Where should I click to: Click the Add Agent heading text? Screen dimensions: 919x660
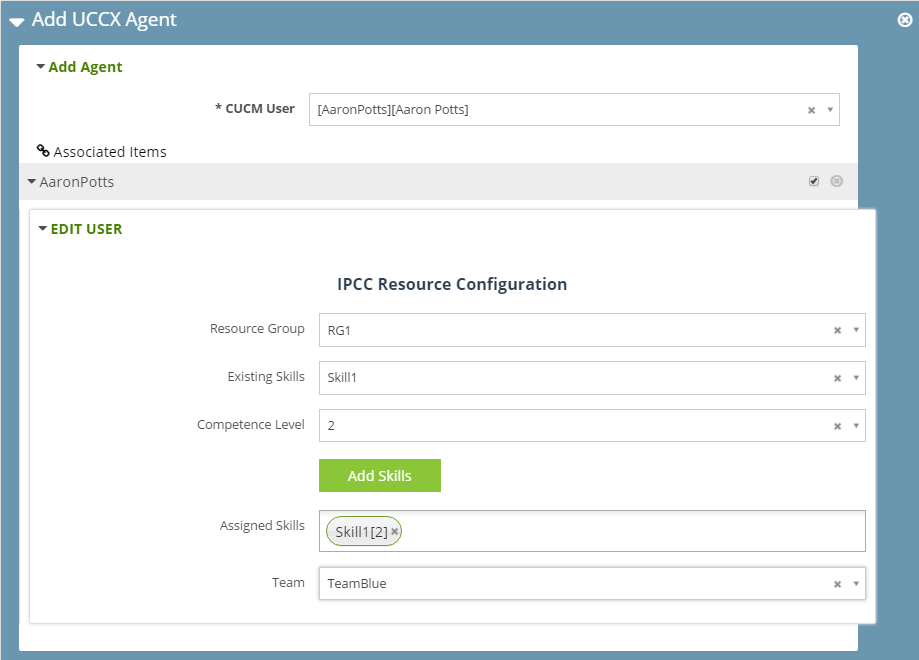(85, 67)
